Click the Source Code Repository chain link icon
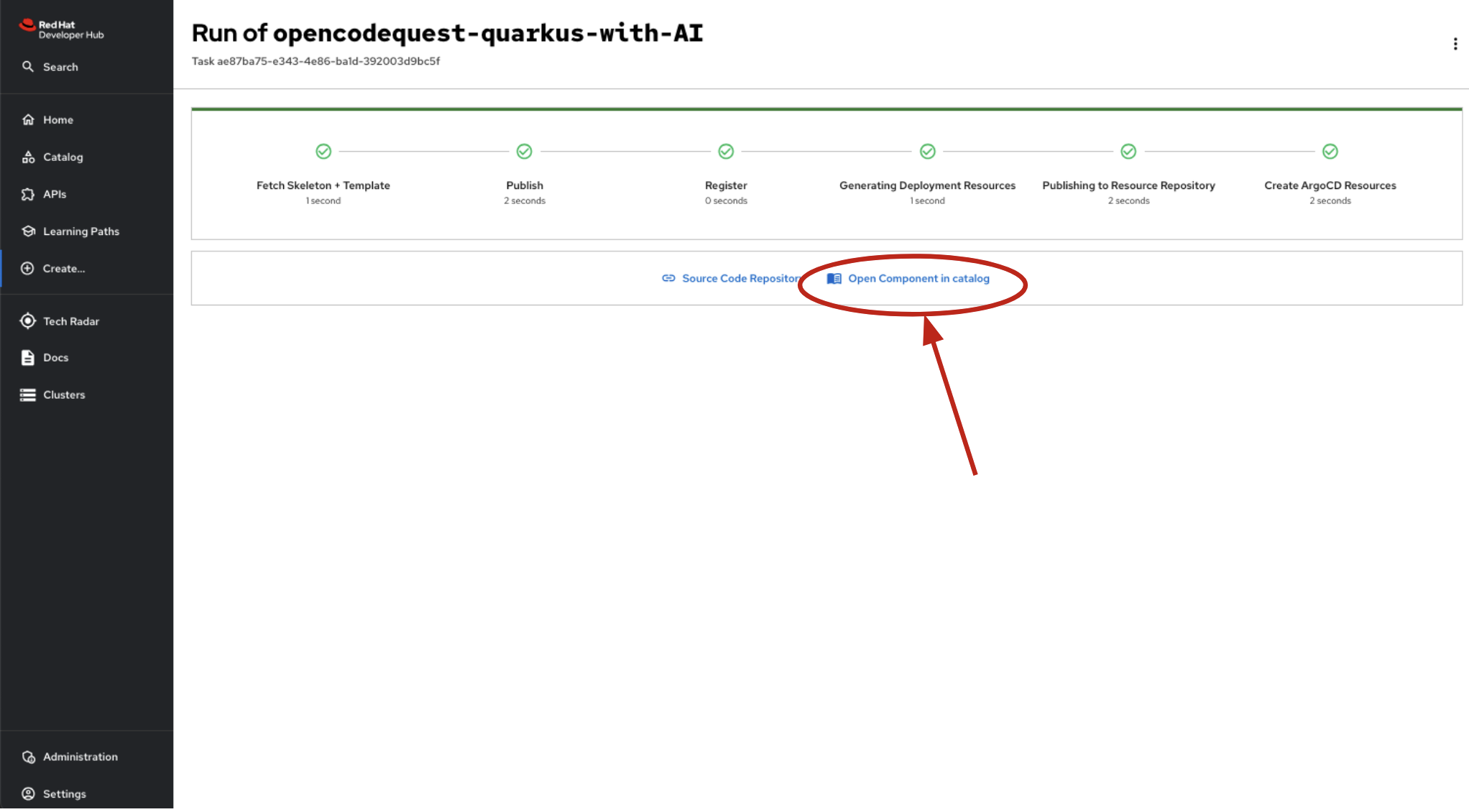 click(x=668, y=279)
